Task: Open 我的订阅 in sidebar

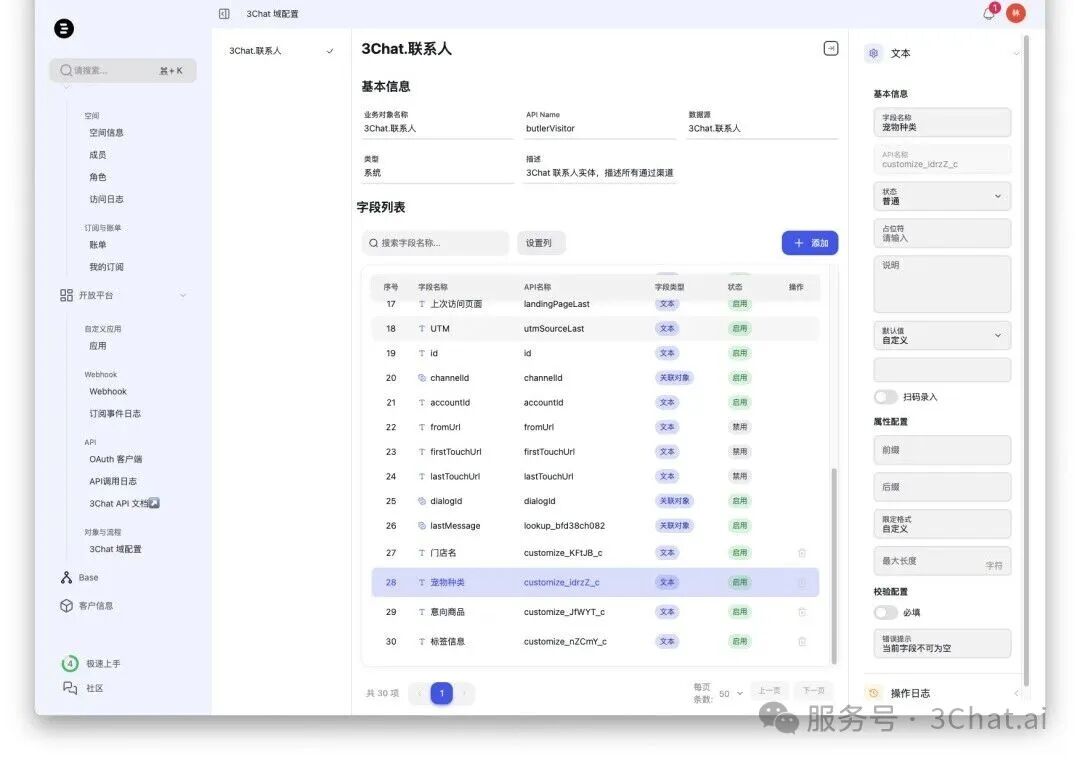Action: coord(107,267)
